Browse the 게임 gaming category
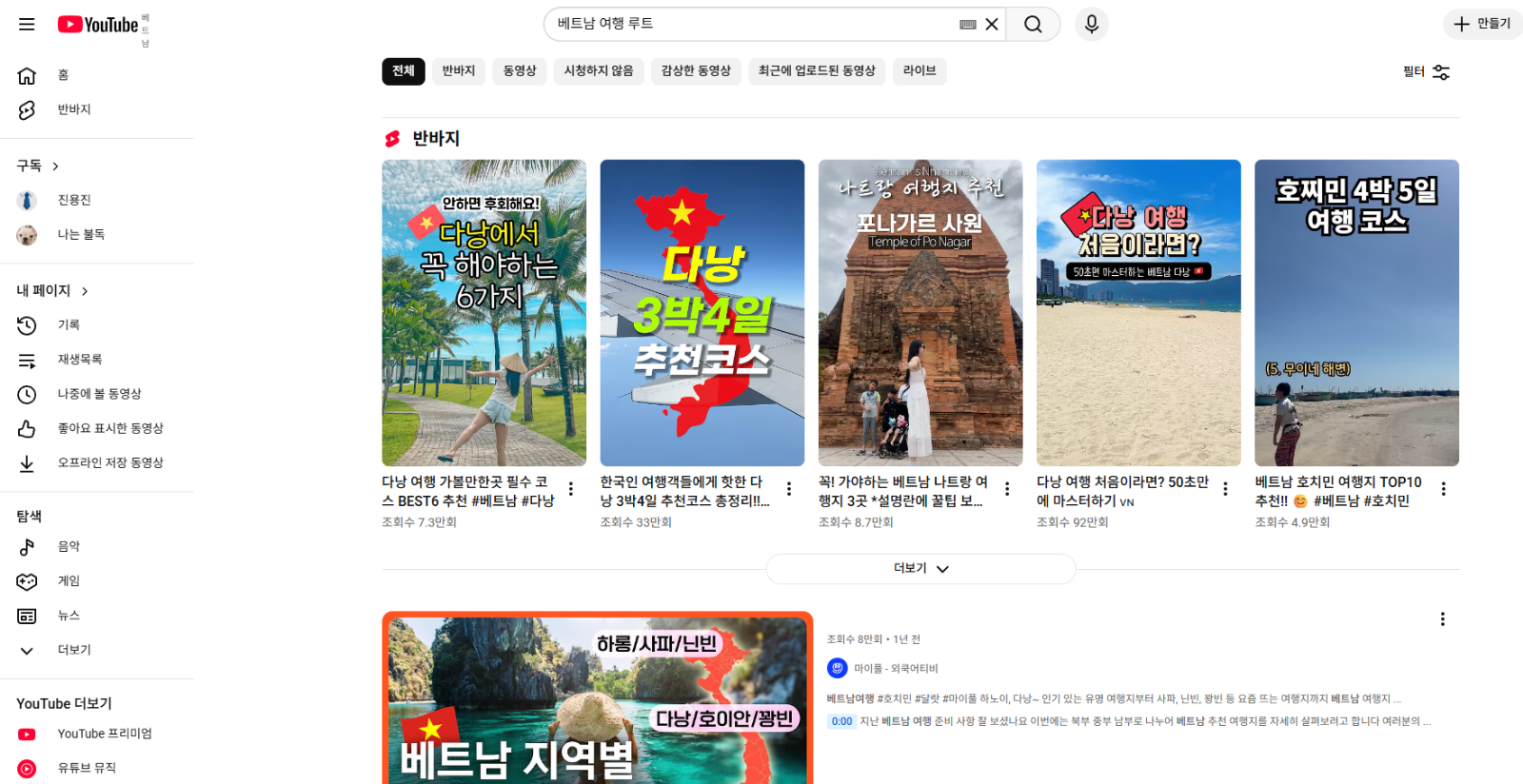Screen dimensions: 1523x784 point(97,581)
